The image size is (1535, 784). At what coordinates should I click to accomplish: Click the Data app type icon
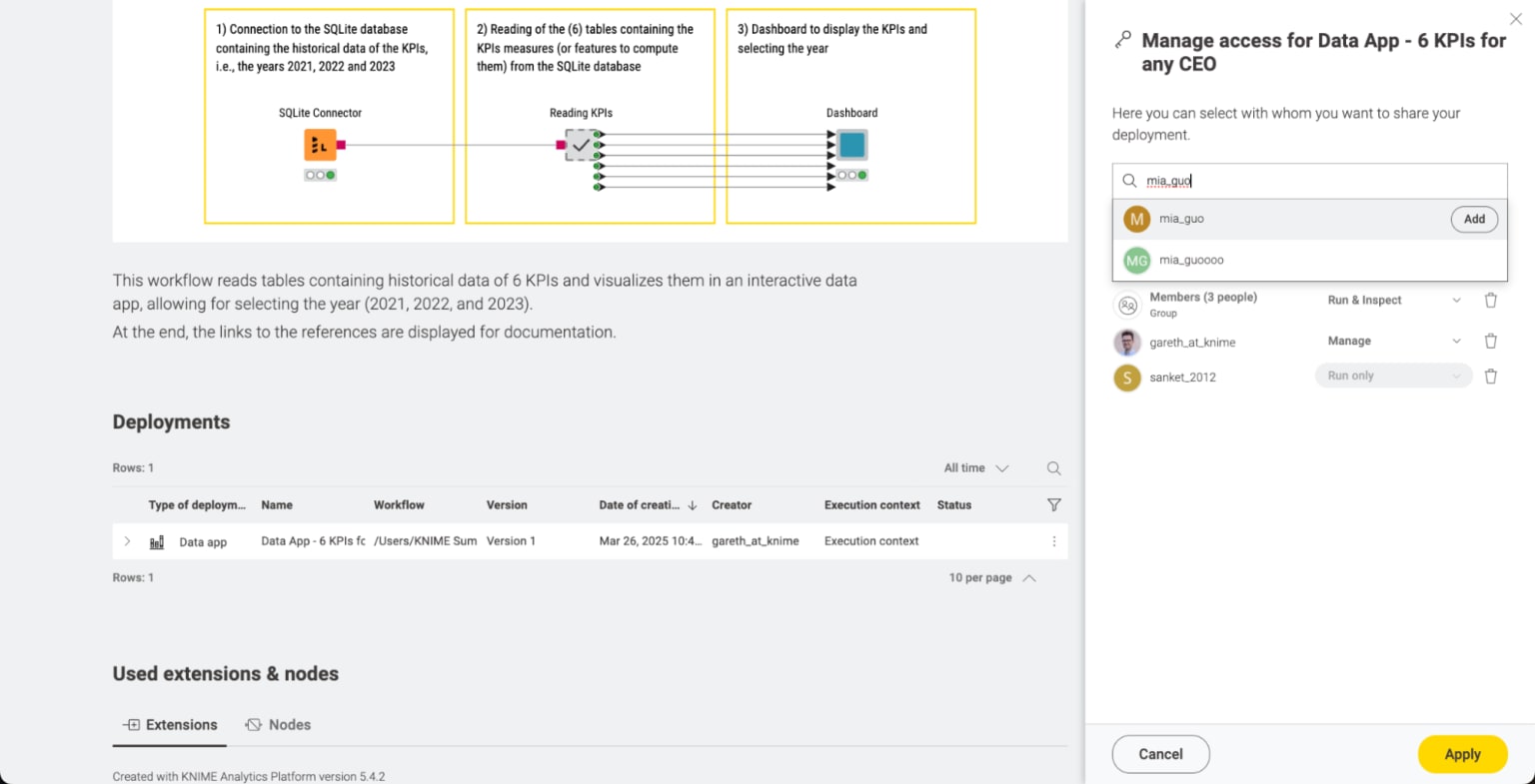(x=157, y=542)
